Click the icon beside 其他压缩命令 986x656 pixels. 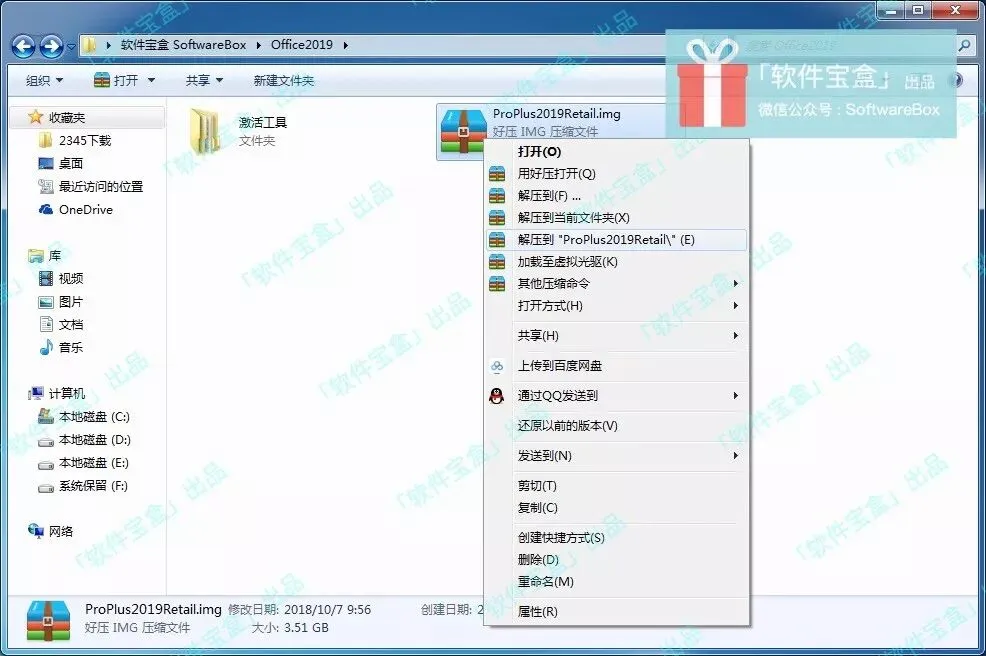[497, 284]
